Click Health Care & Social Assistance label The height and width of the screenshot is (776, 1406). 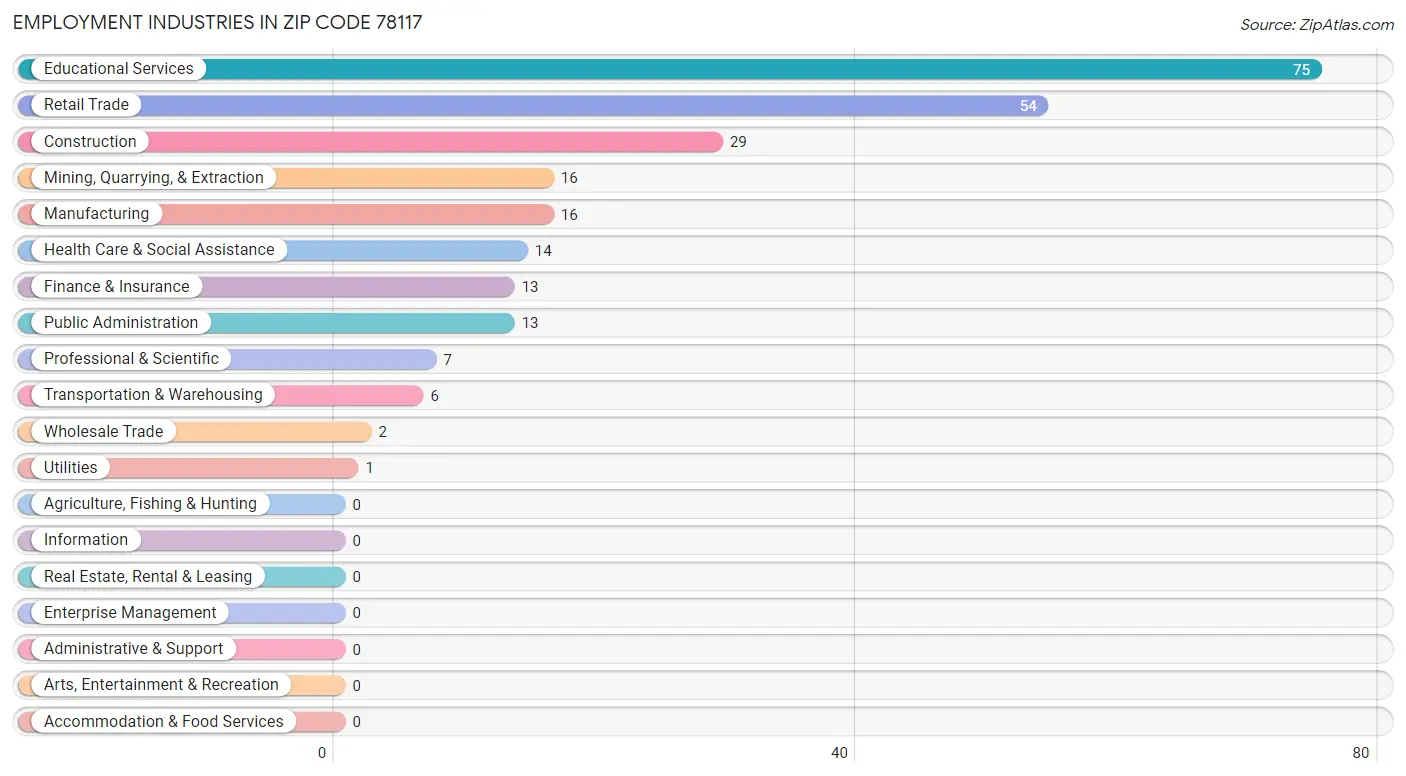pyautogui.click(x=159, y=250)
